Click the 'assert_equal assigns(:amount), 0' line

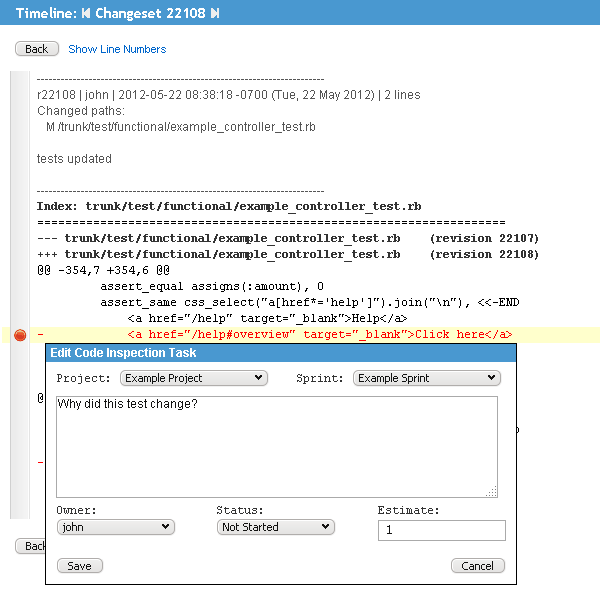(212, 286)
